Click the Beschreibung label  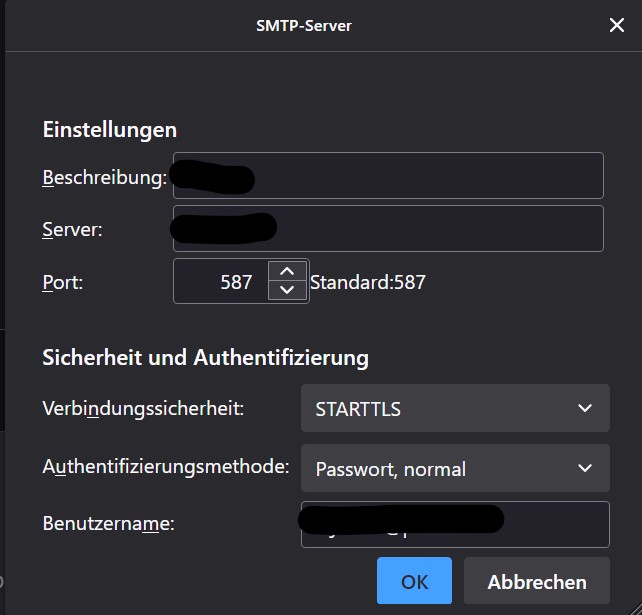(x=104, y=178)
